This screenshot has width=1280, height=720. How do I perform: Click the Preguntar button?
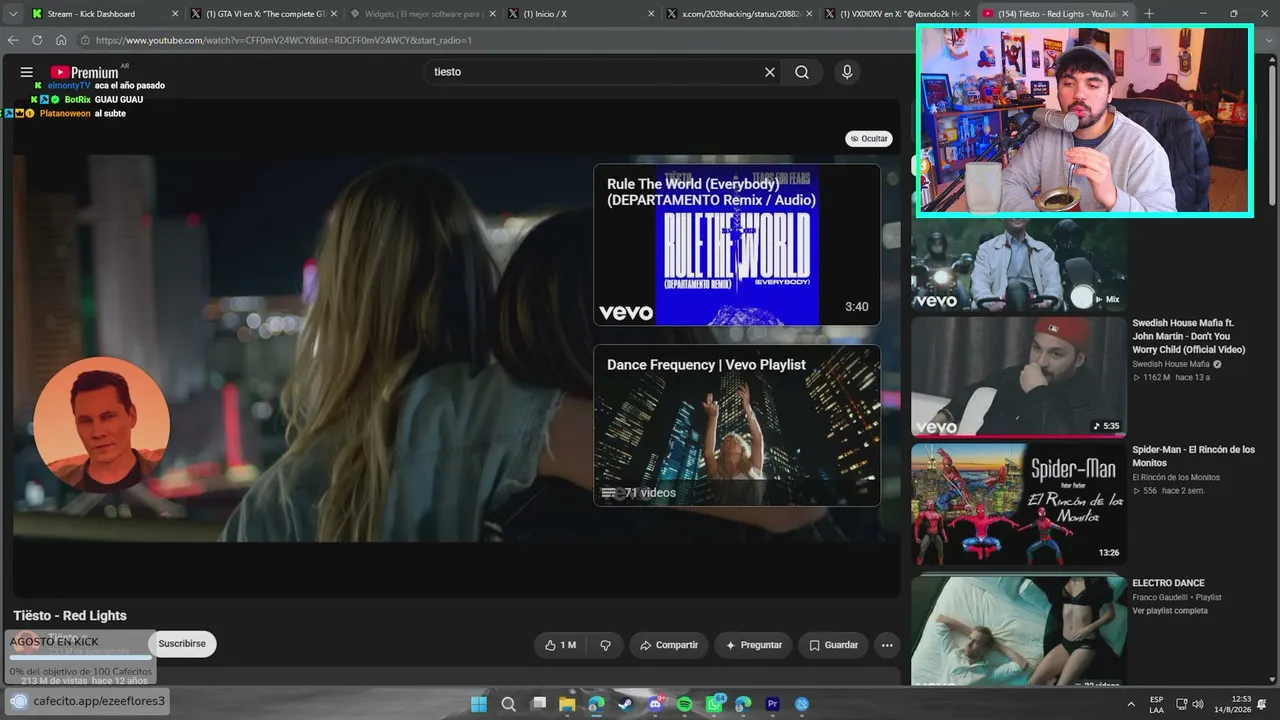click(754, 645)
